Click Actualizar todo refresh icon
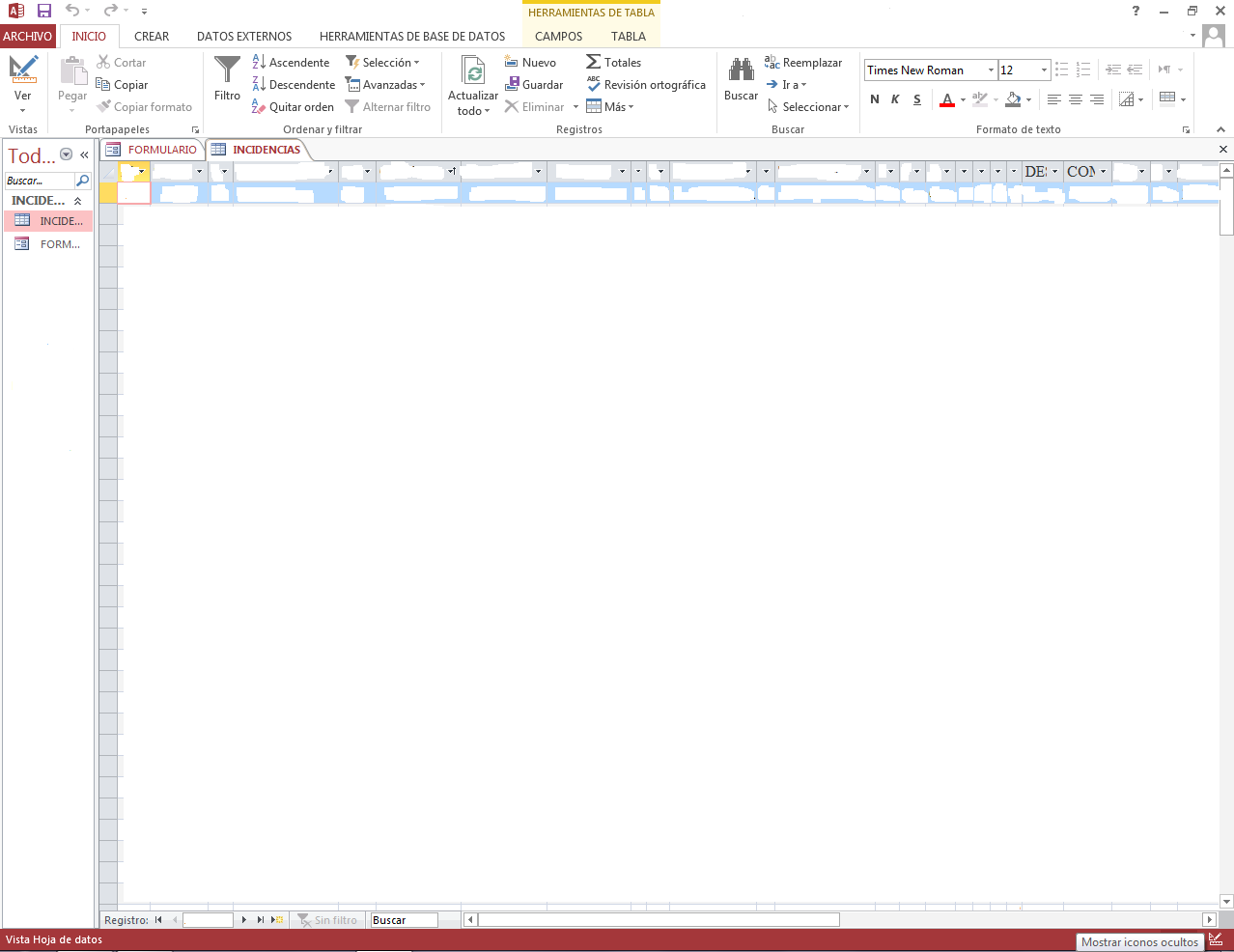 pos(473,71)
